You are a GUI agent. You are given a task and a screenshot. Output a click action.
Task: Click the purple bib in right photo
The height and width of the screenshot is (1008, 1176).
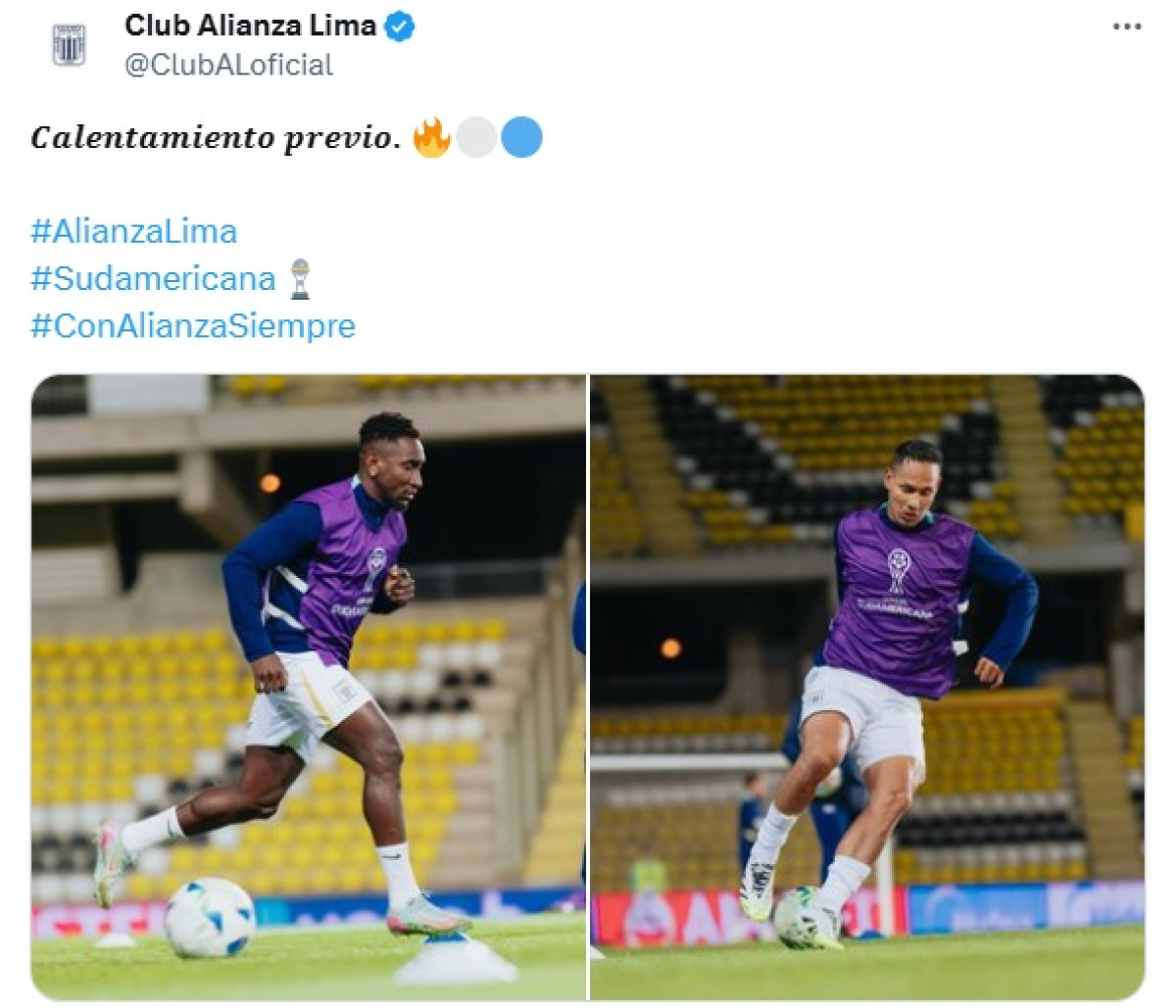point(897,602)
